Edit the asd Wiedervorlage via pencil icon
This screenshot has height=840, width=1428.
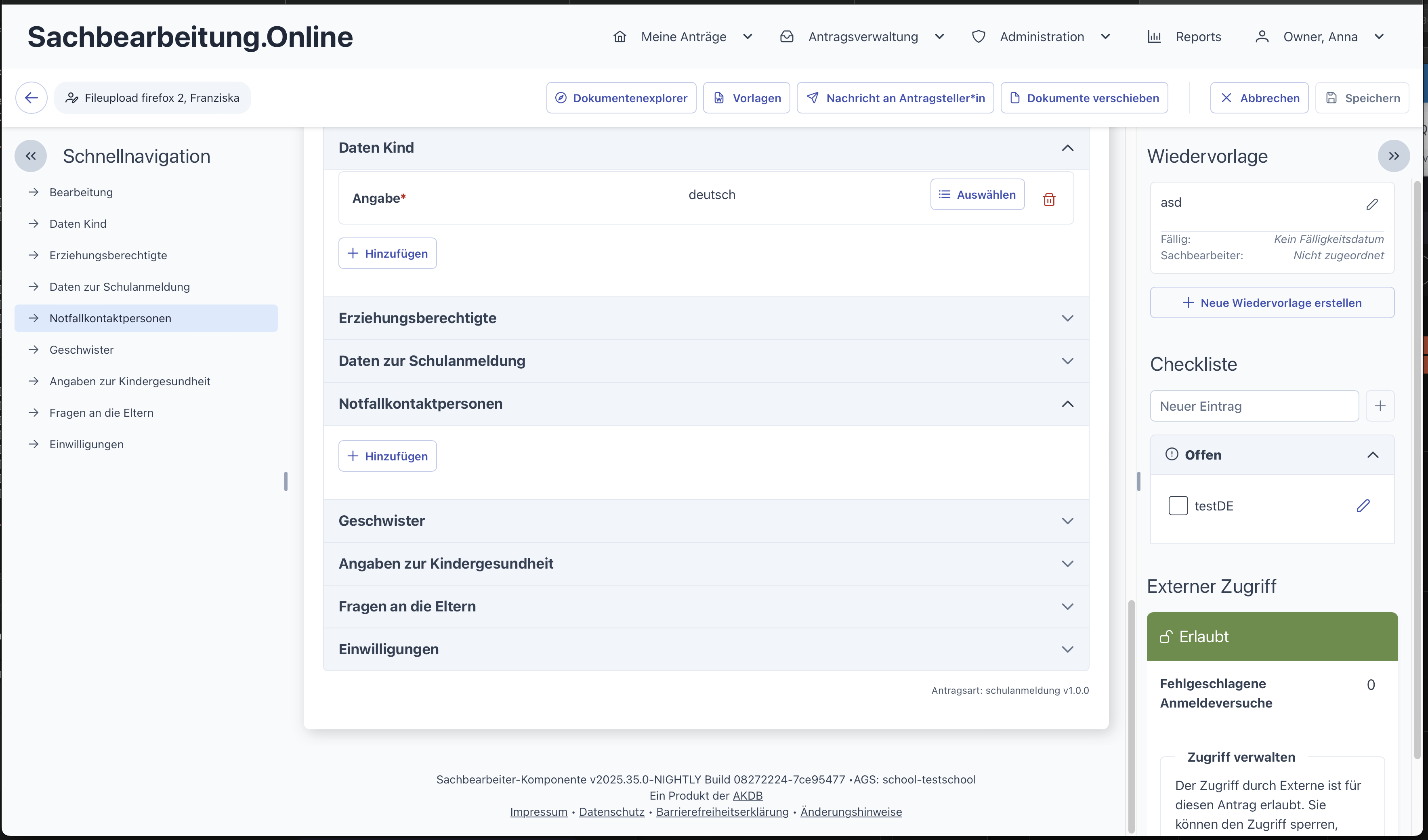coord(1372,204)
